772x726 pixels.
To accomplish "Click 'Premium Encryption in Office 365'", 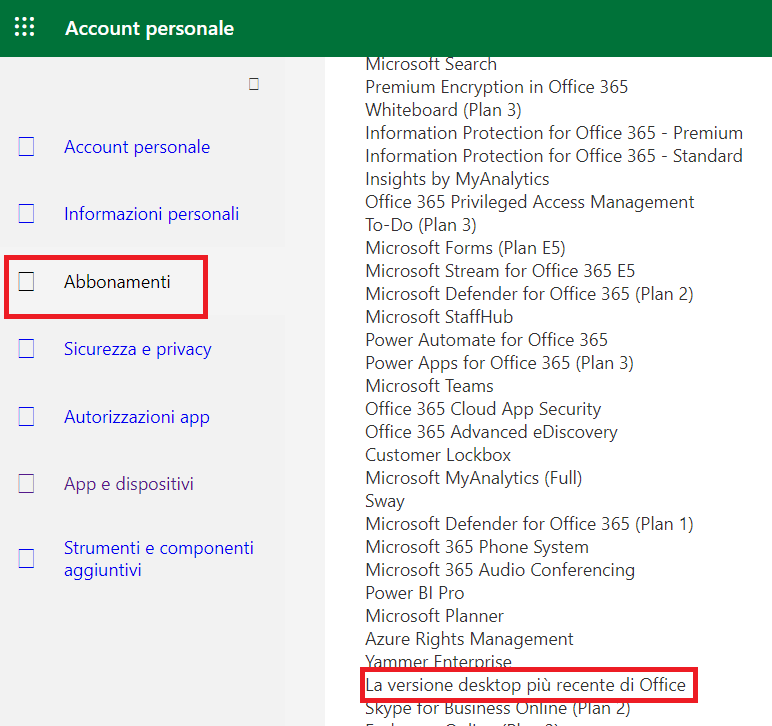I will (x=496, y=87).
